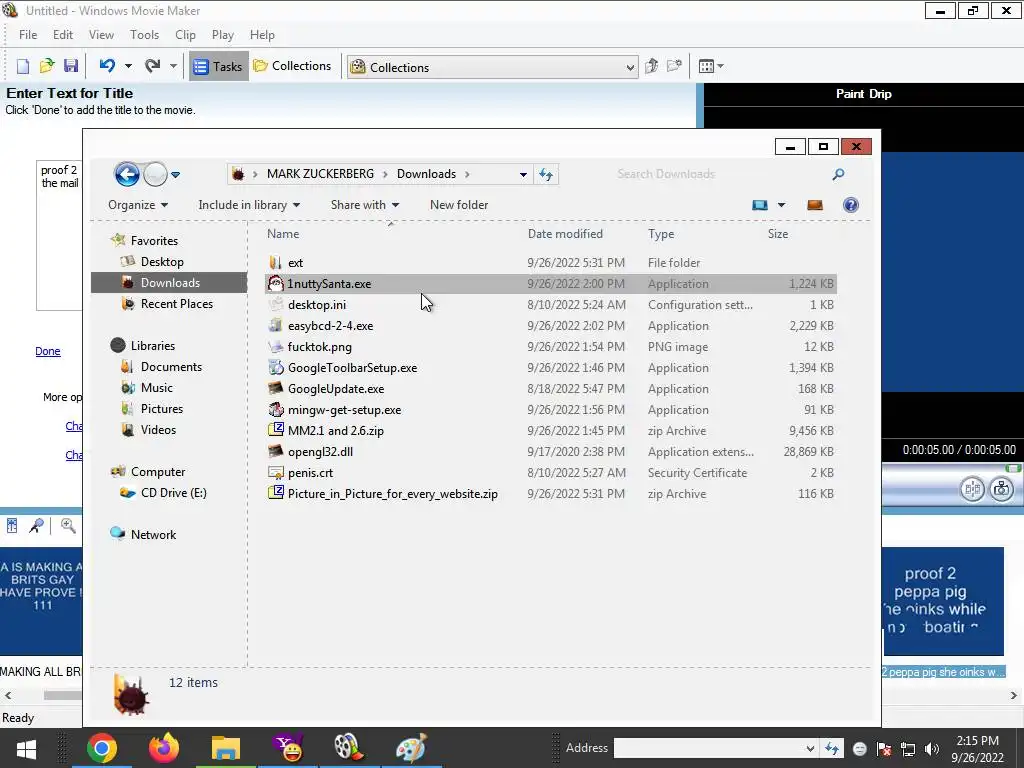1024x768 pixels.
Task: Open the Include in library menu
Action: coord(249,205)
